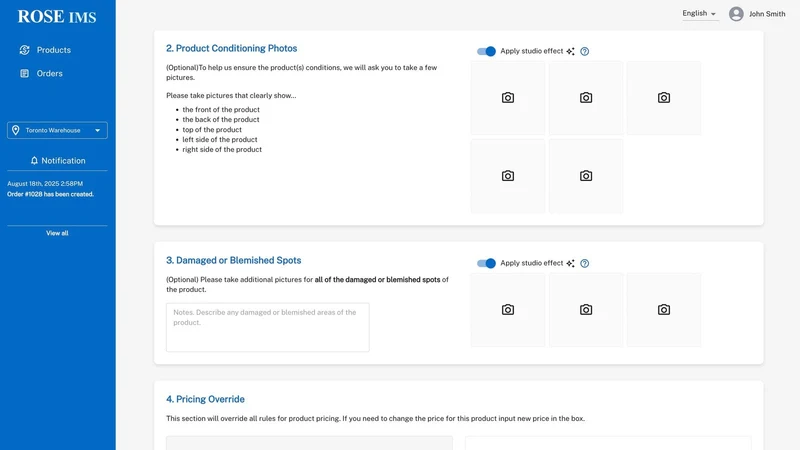Turn off studio effect toggle in Damaged Spots section
This screenshot has height=450, width=800.
[486, 263]
